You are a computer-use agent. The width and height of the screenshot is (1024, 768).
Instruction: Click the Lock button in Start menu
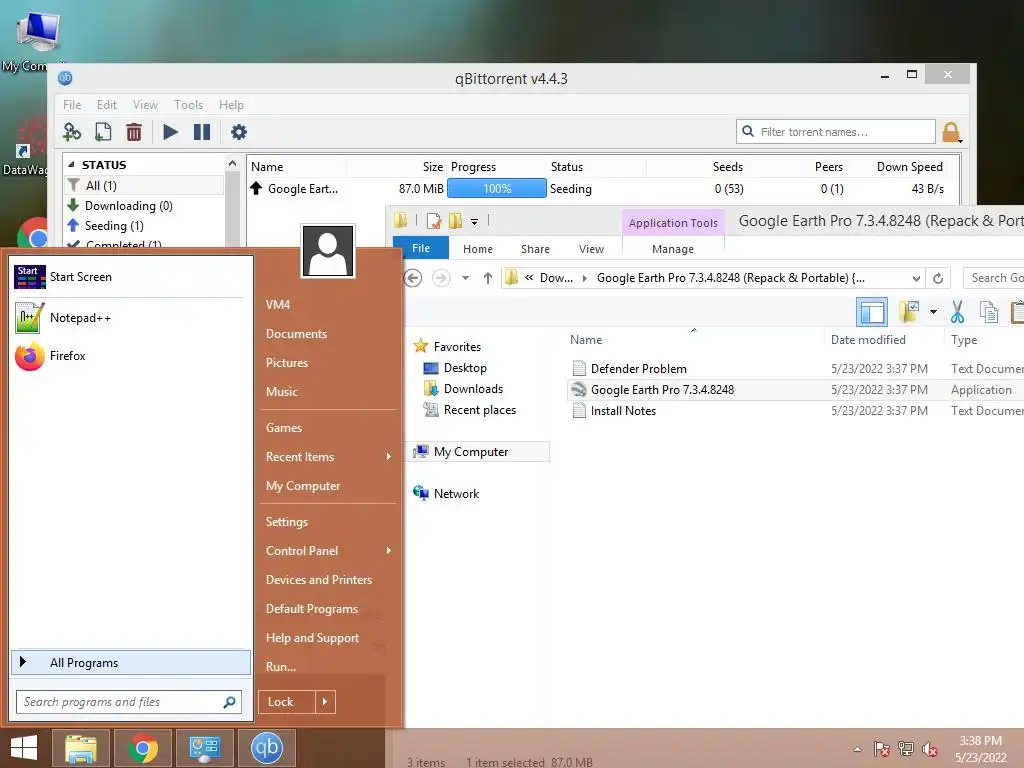[x=286, y=702]
